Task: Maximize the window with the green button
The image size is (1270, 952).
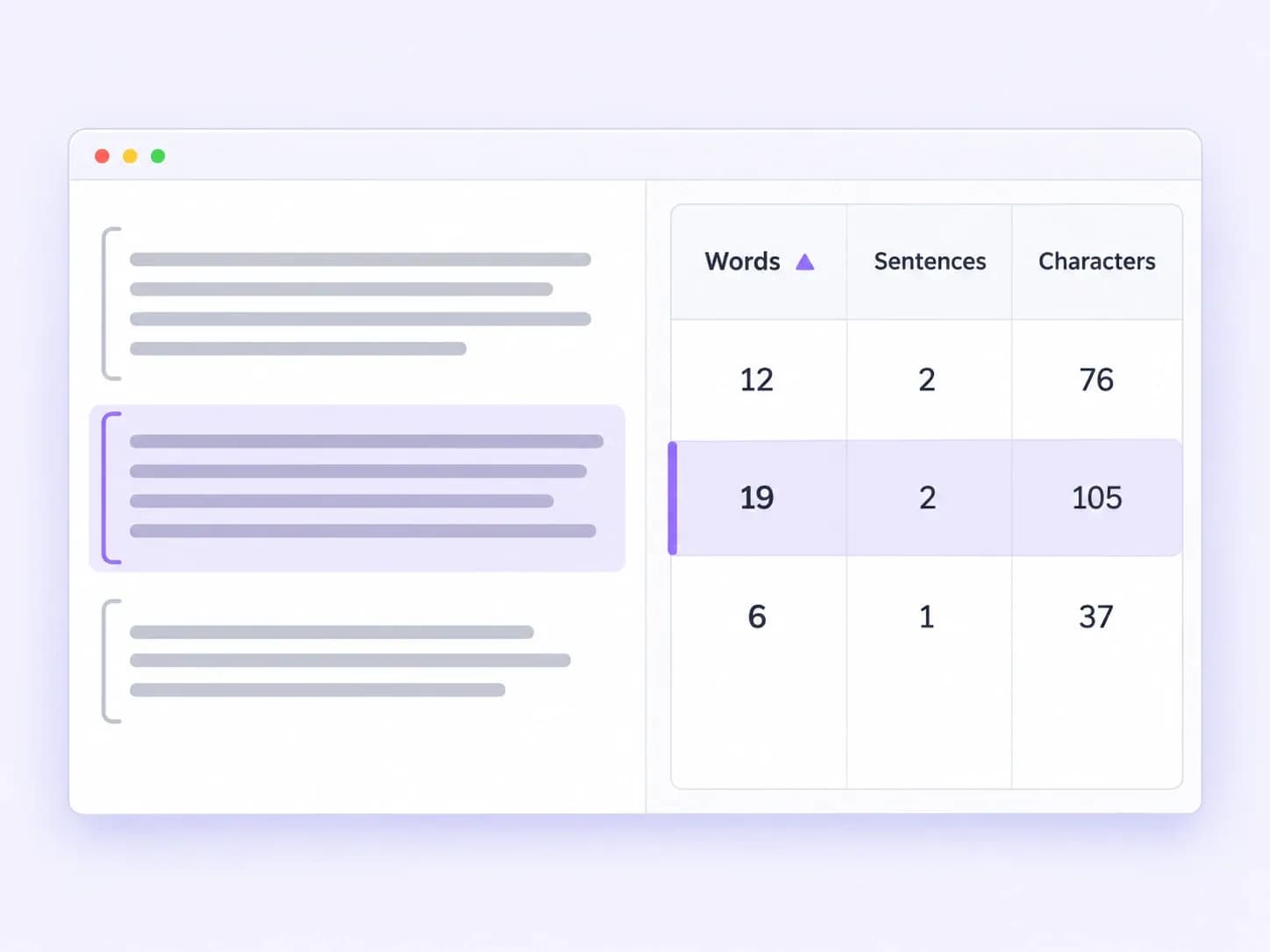Action: pos(158,156)
